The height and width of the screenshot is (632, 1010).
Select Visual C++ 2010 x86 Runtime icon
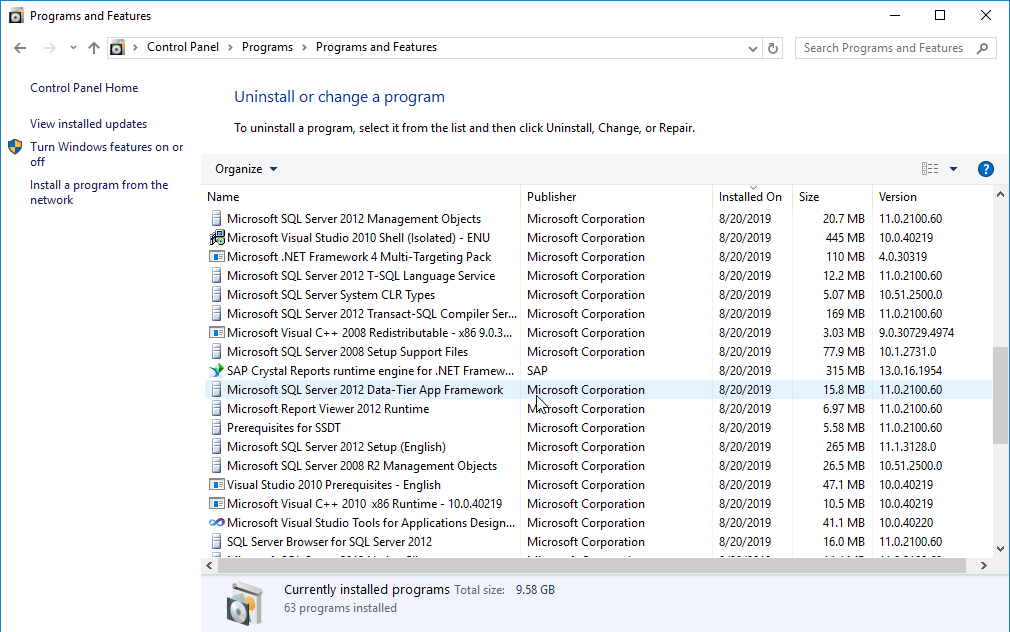[x=216, y=504]
